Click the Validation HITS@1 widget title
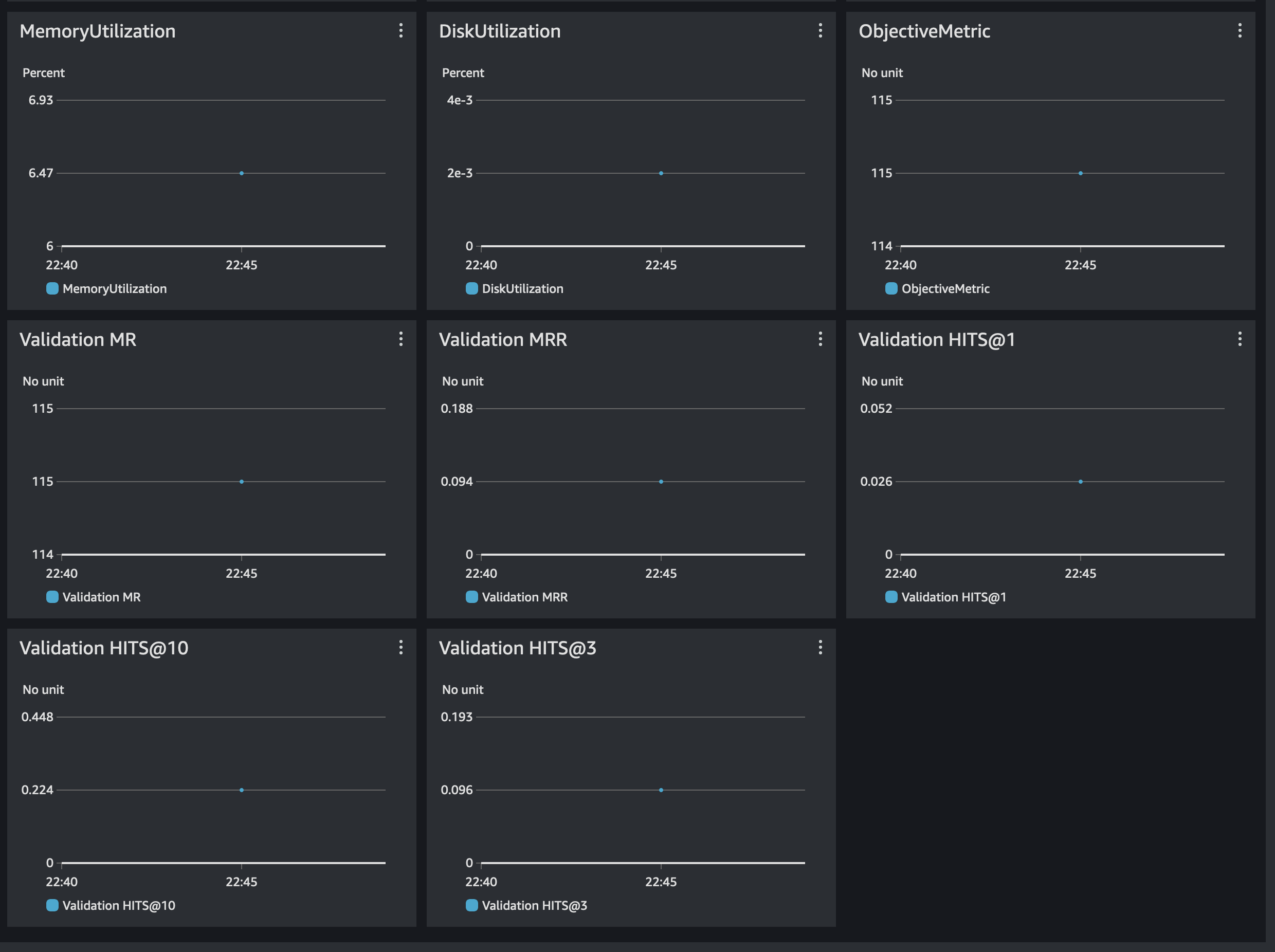The width and height of the screenshot is (1275, 952). click(937, 339)
